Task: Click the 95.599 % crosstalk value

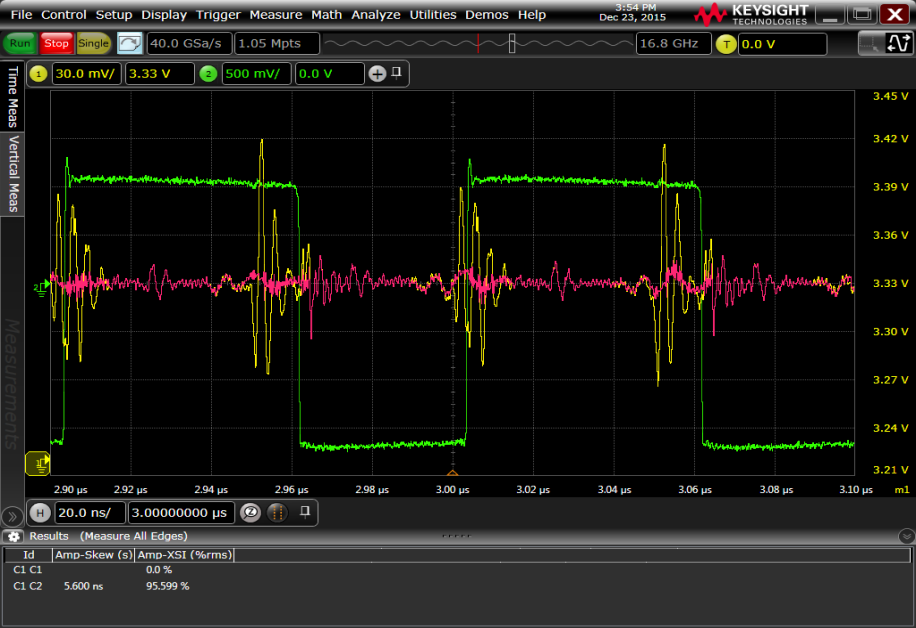Action: (x=168, y=586)
